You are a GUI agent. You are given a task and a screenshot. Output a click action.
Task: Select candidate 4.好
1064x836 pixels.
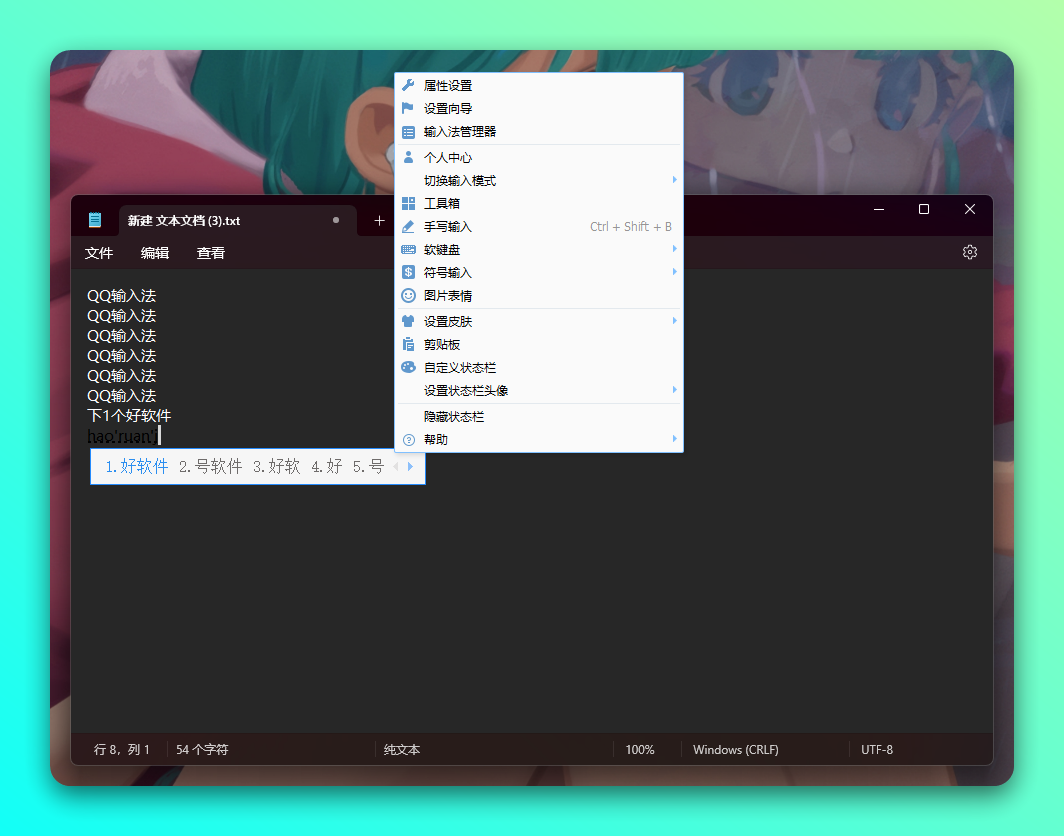click(x=326, y=466)
